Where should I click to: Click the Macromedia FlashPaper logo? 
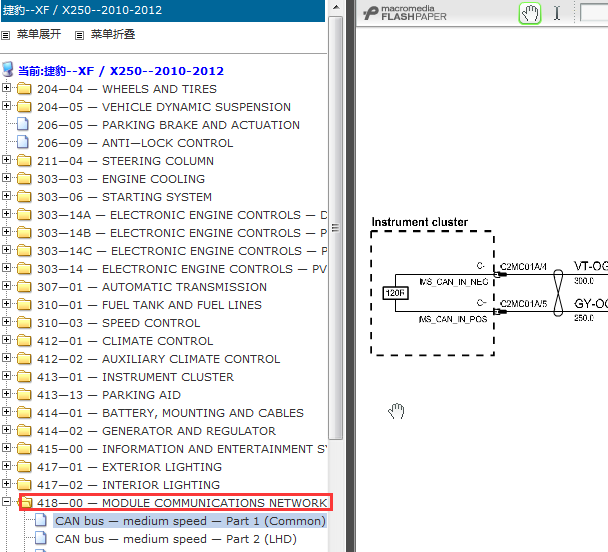[x=405, y=13]
